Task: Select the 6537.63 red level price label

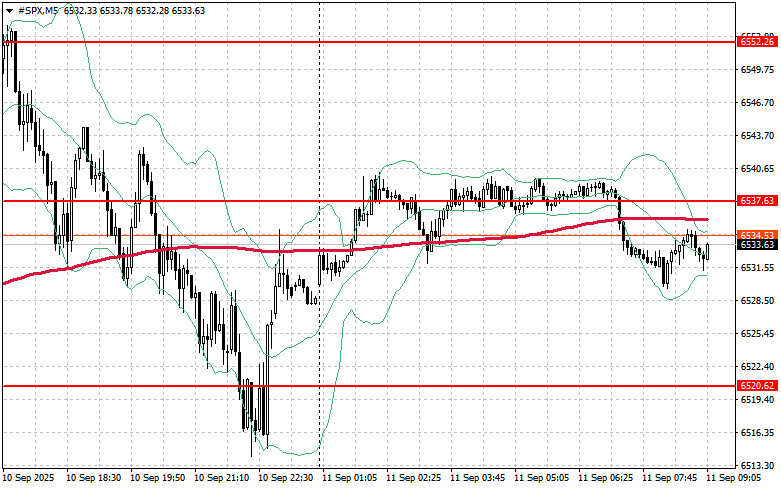Action: pyautogui.click(x=757, y=201)
